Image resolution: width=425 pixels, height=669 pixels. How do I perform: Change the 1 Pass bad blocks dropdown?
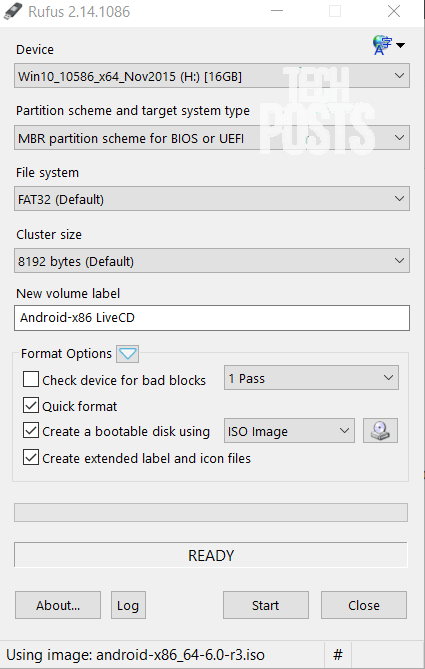311,378
